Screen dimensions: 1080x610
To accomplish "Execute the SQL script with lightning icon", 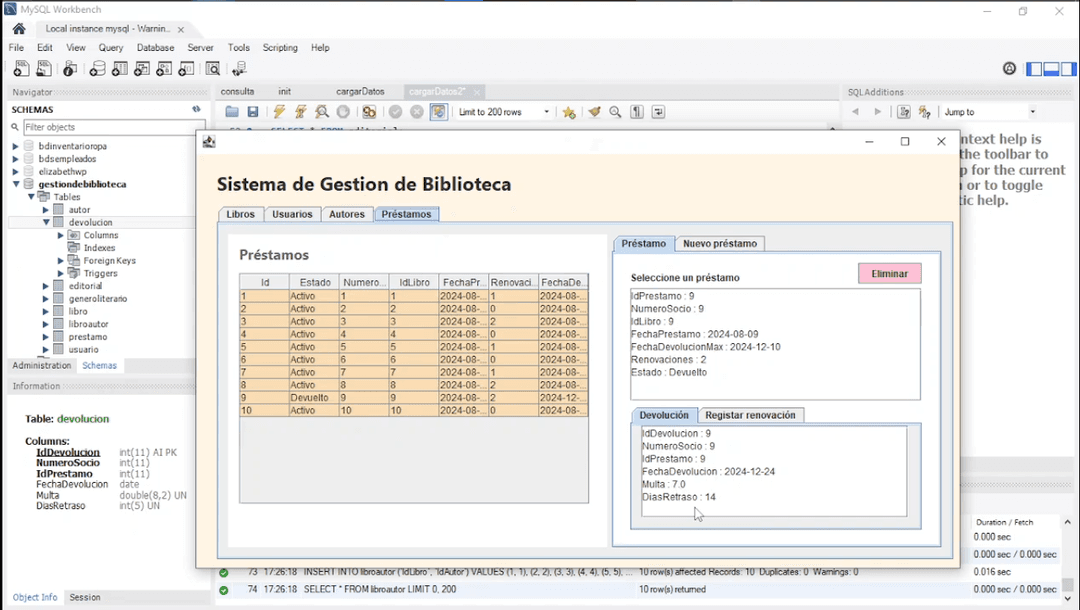I will [279, 112].
